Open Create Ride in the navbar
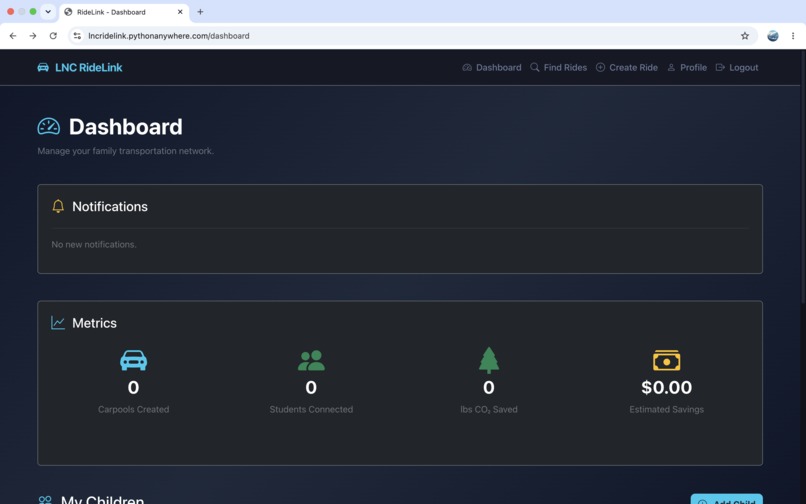 [627, 67]
